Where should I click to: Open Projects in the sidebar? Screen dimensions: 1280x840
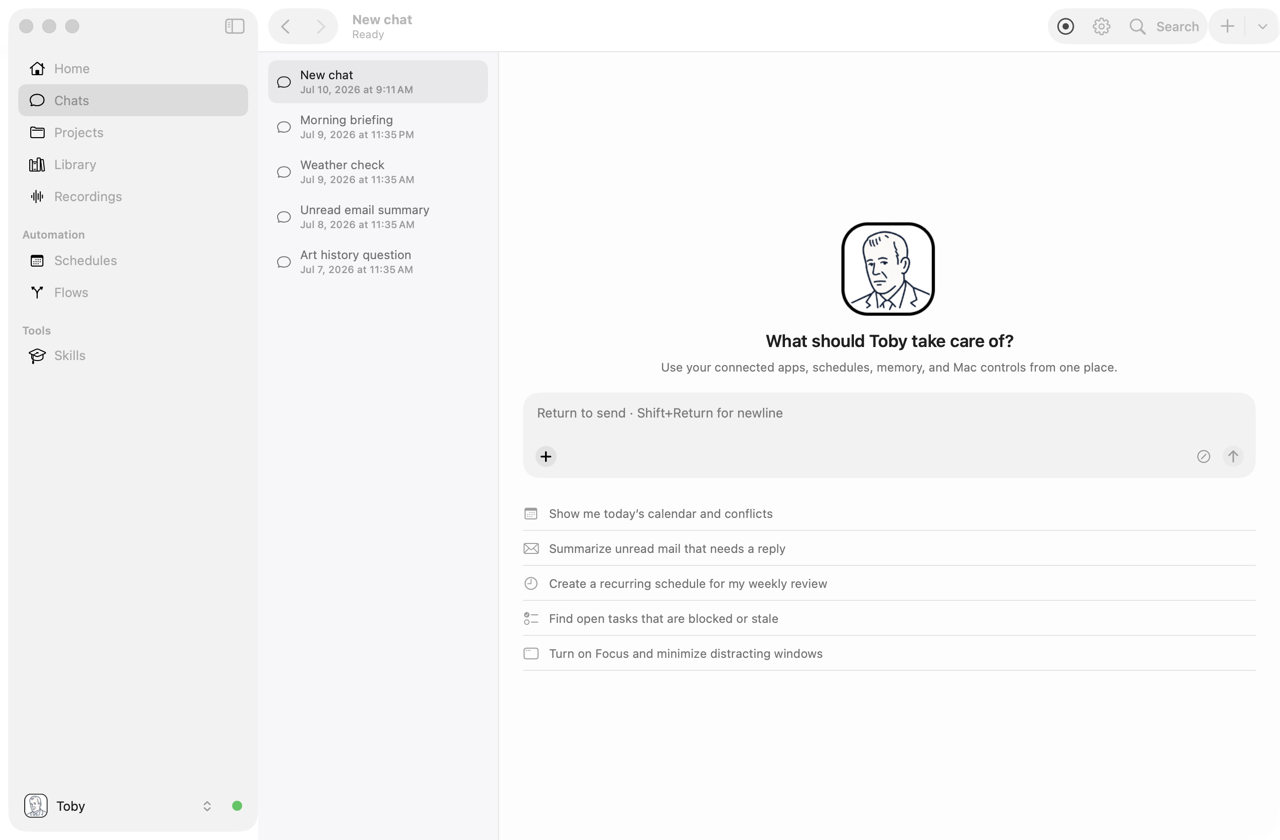pos(133,132)
